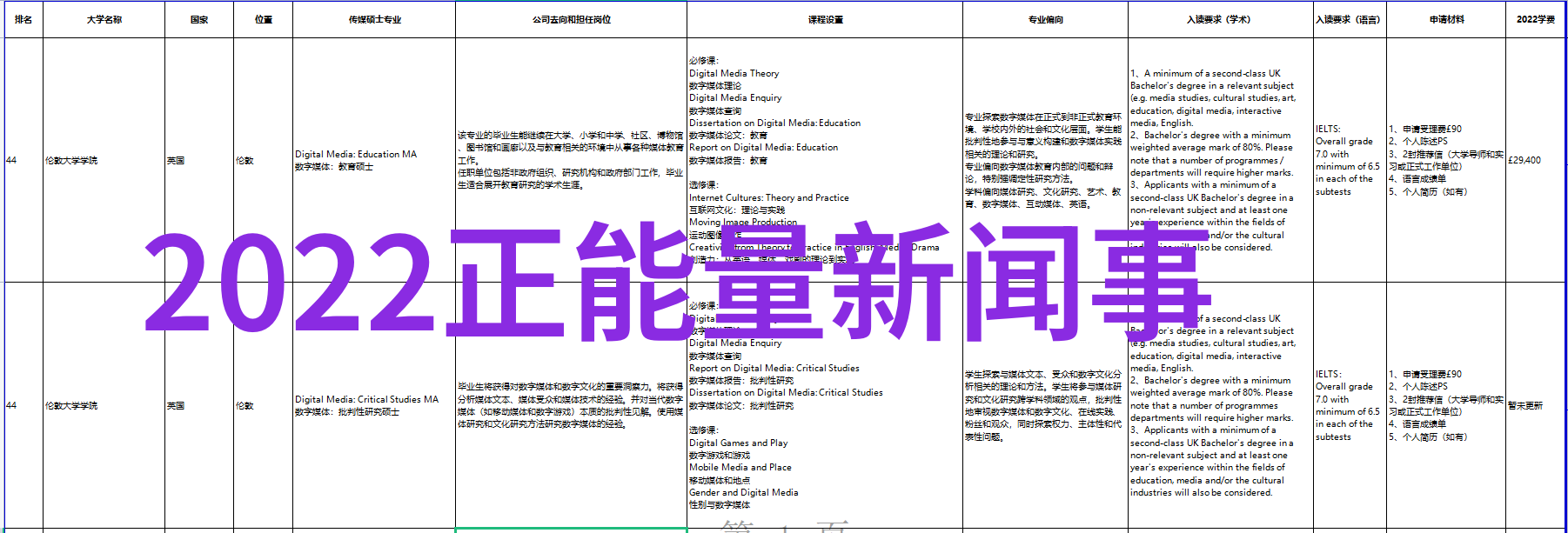Select the 大学名称 header cell
1568x533 pixels.
[x=104, y=19]
